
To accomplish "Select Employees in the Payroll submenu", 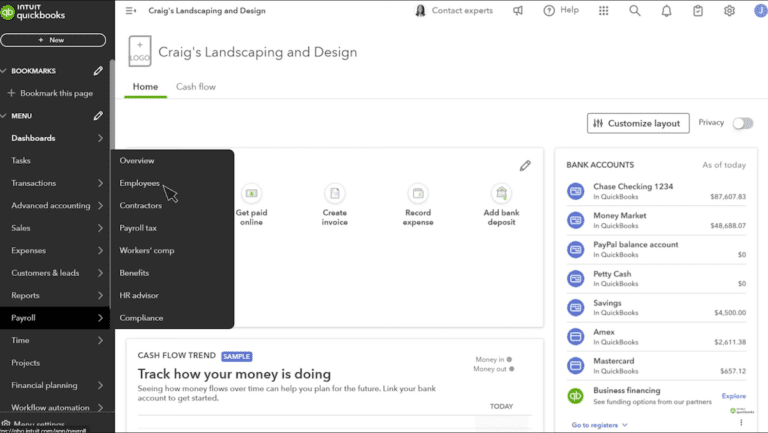I will [x=140, y=183].
